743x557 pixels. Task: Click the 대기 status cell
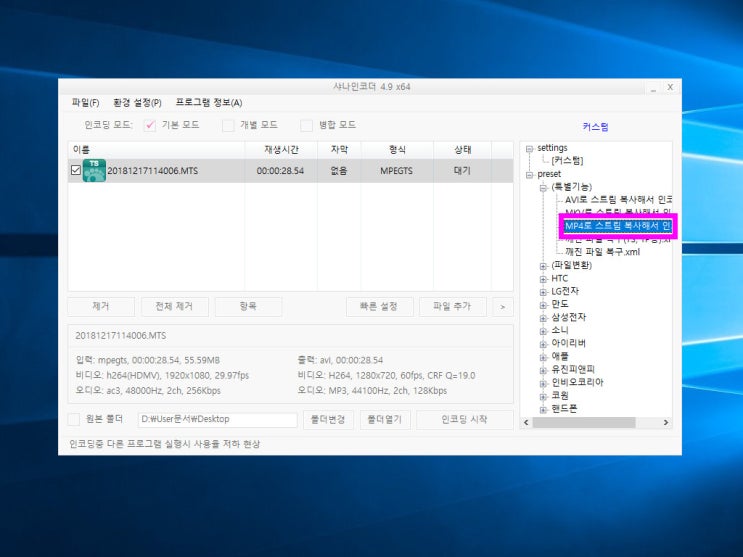click(462, 171)
